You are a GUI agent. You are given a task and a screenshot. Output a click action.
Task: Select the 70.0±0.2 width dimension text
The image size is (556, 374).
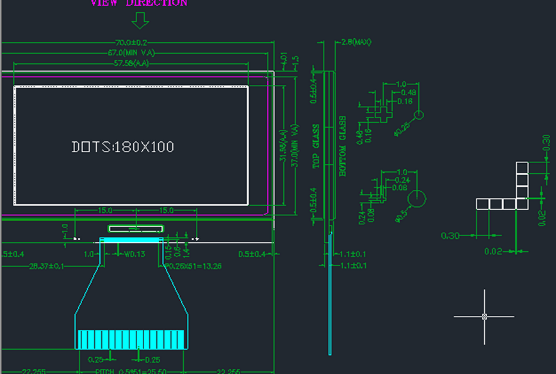[x=131, y=43]
